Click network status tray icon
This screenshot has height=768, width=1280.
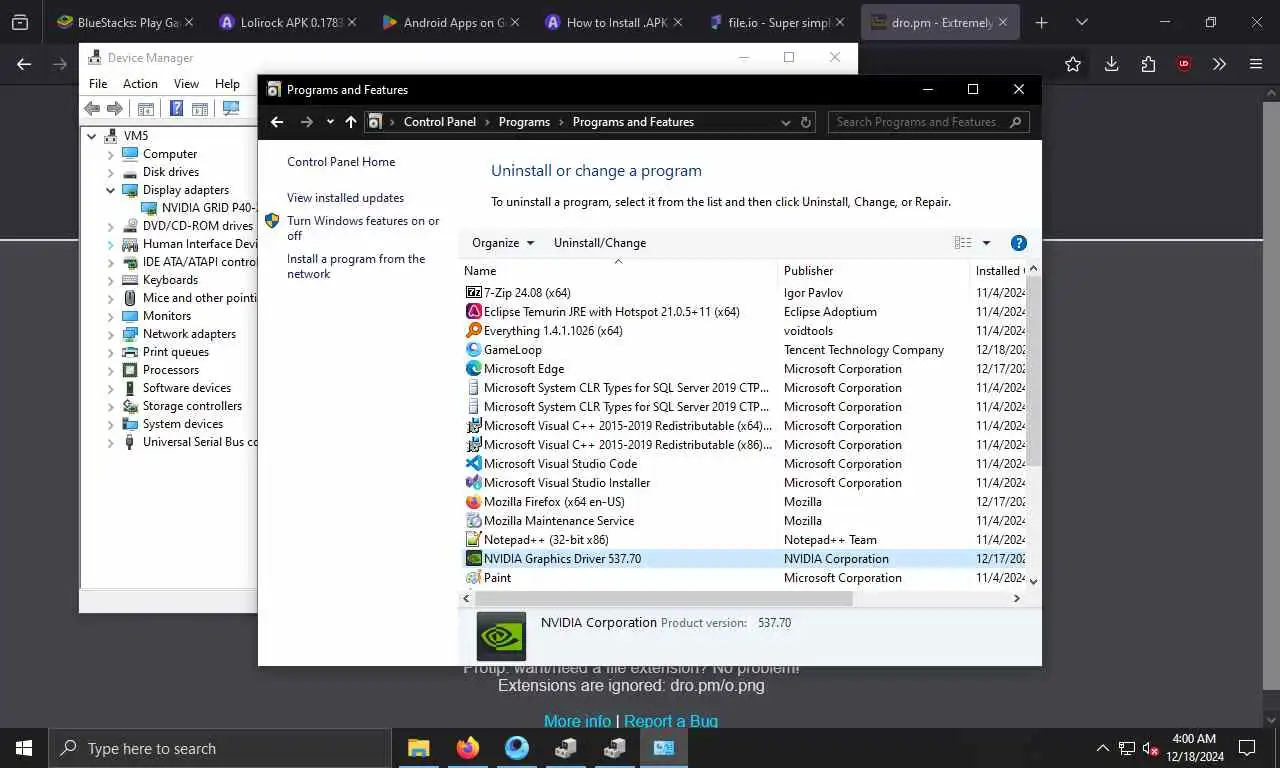click(1127, 748)
